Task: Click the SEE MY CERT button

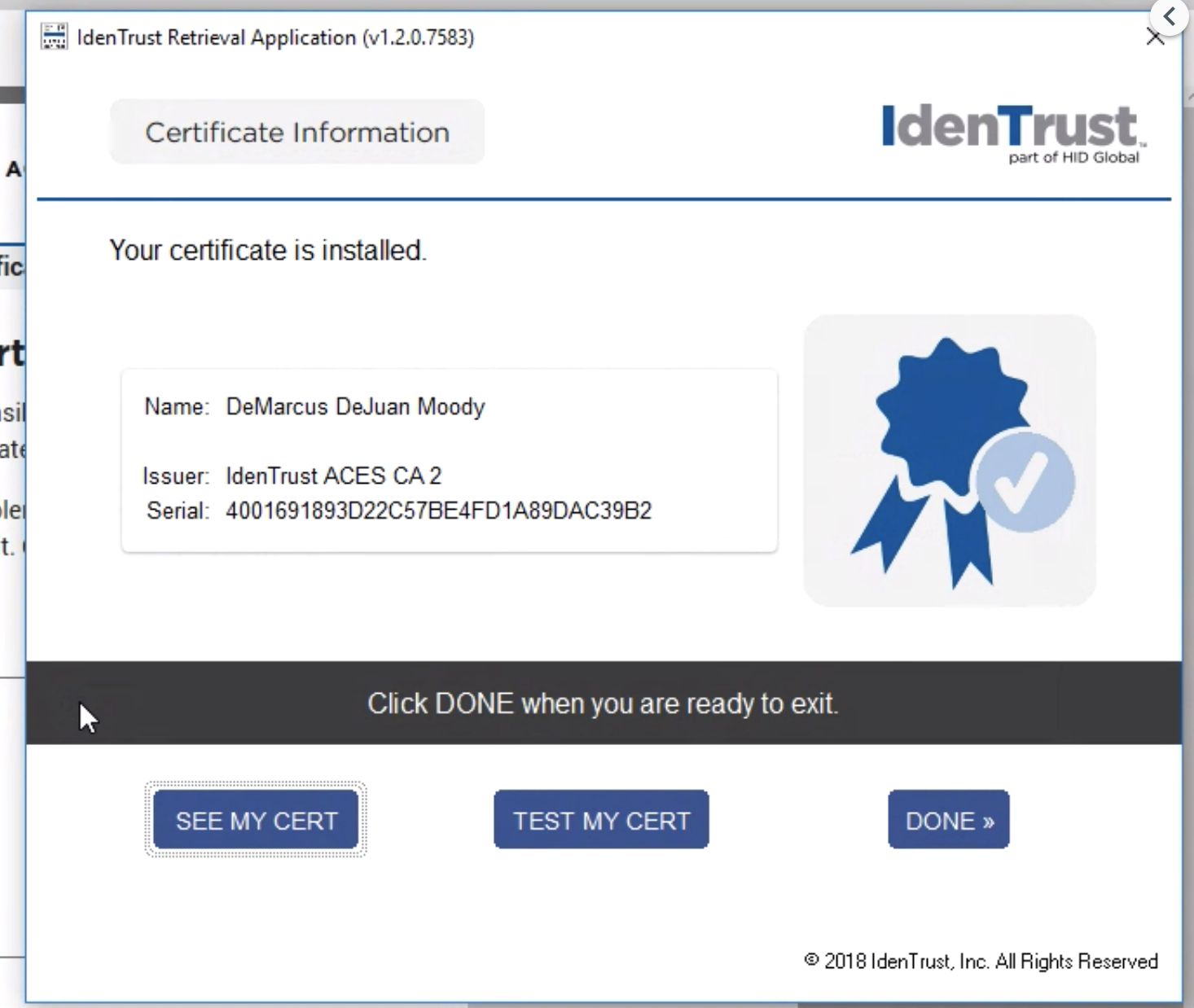Action: tap(256, 820)
